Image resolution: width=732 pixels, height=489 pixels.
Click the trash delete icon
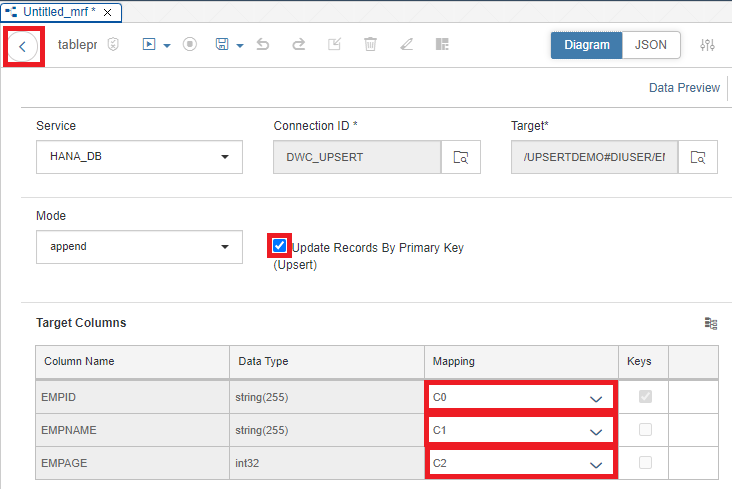pos(370,44)
